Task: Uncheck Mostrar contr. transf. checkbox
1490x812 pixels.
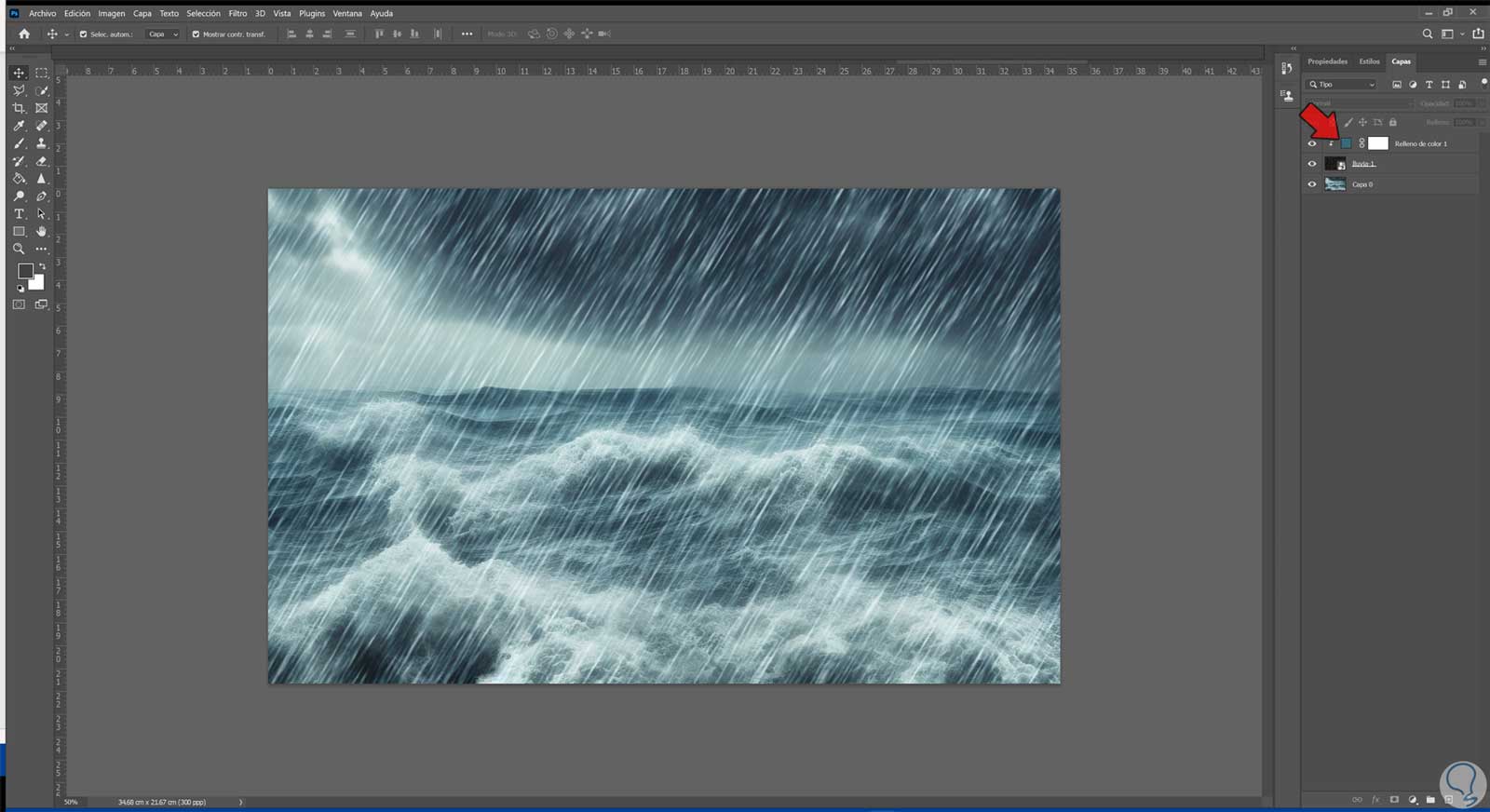Action: (x=196, y=34)
